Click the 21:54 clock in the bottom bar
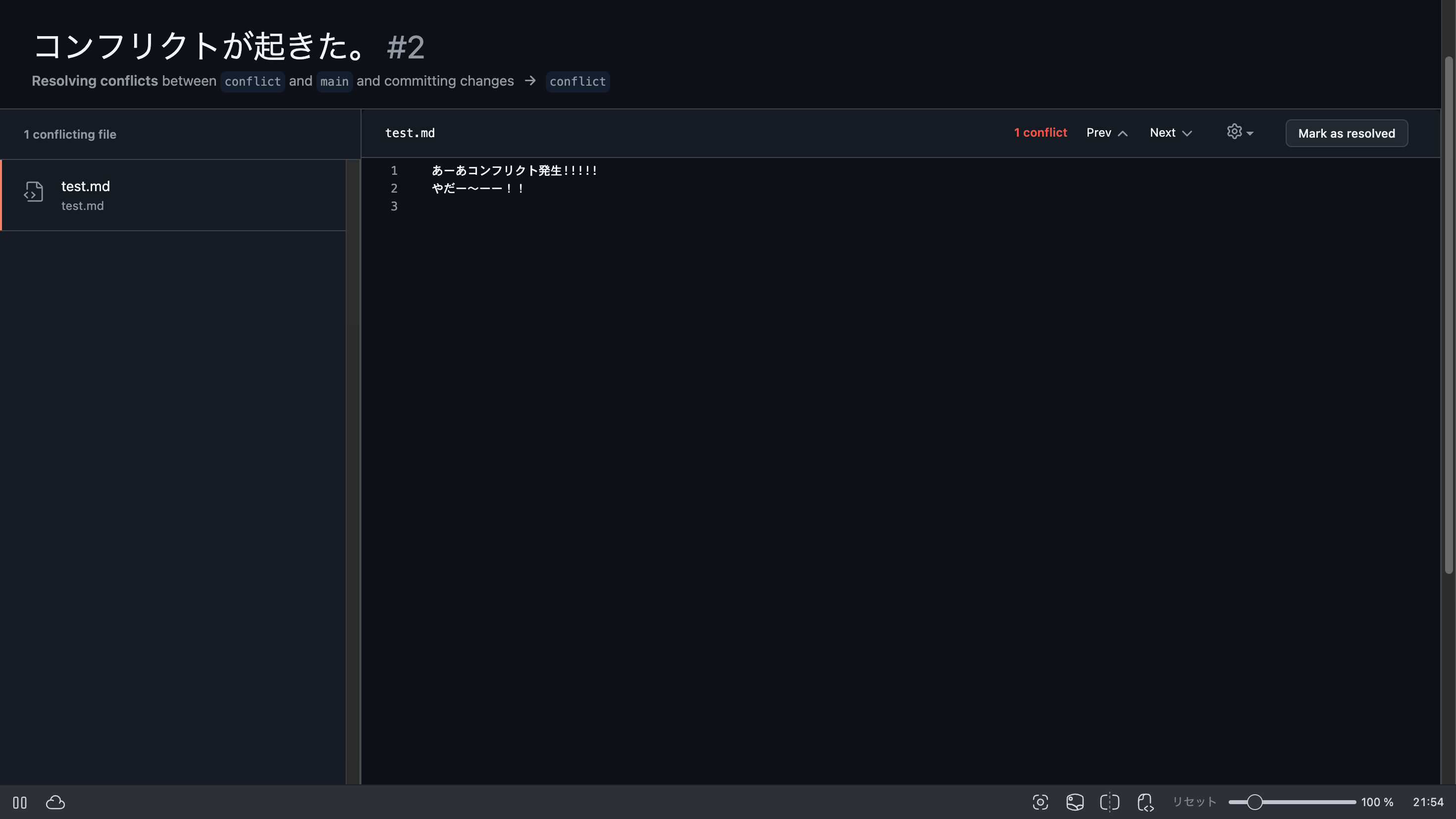1456x819 pixels. click(x=1428, y=802)
